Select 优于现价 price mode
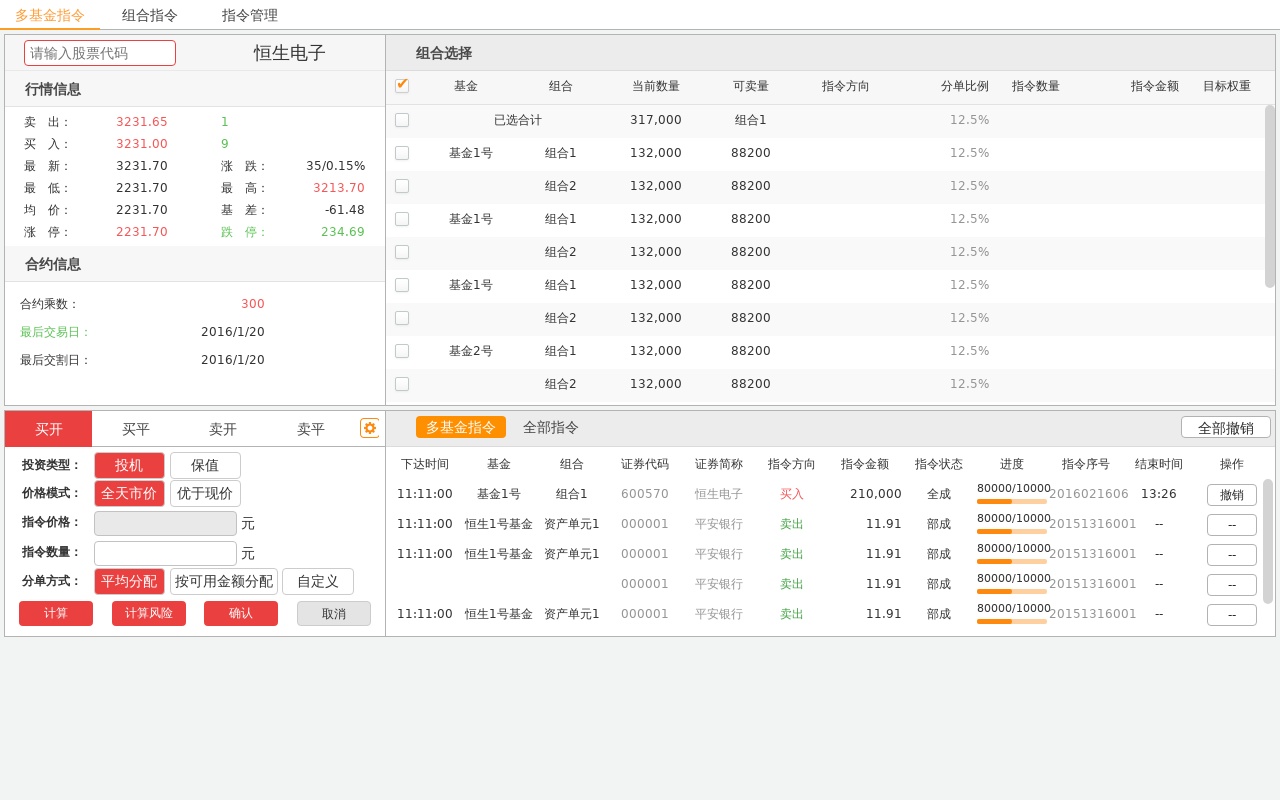Image resolution: width=1280 pixels, height=800 pixels. tap(205, 494)
